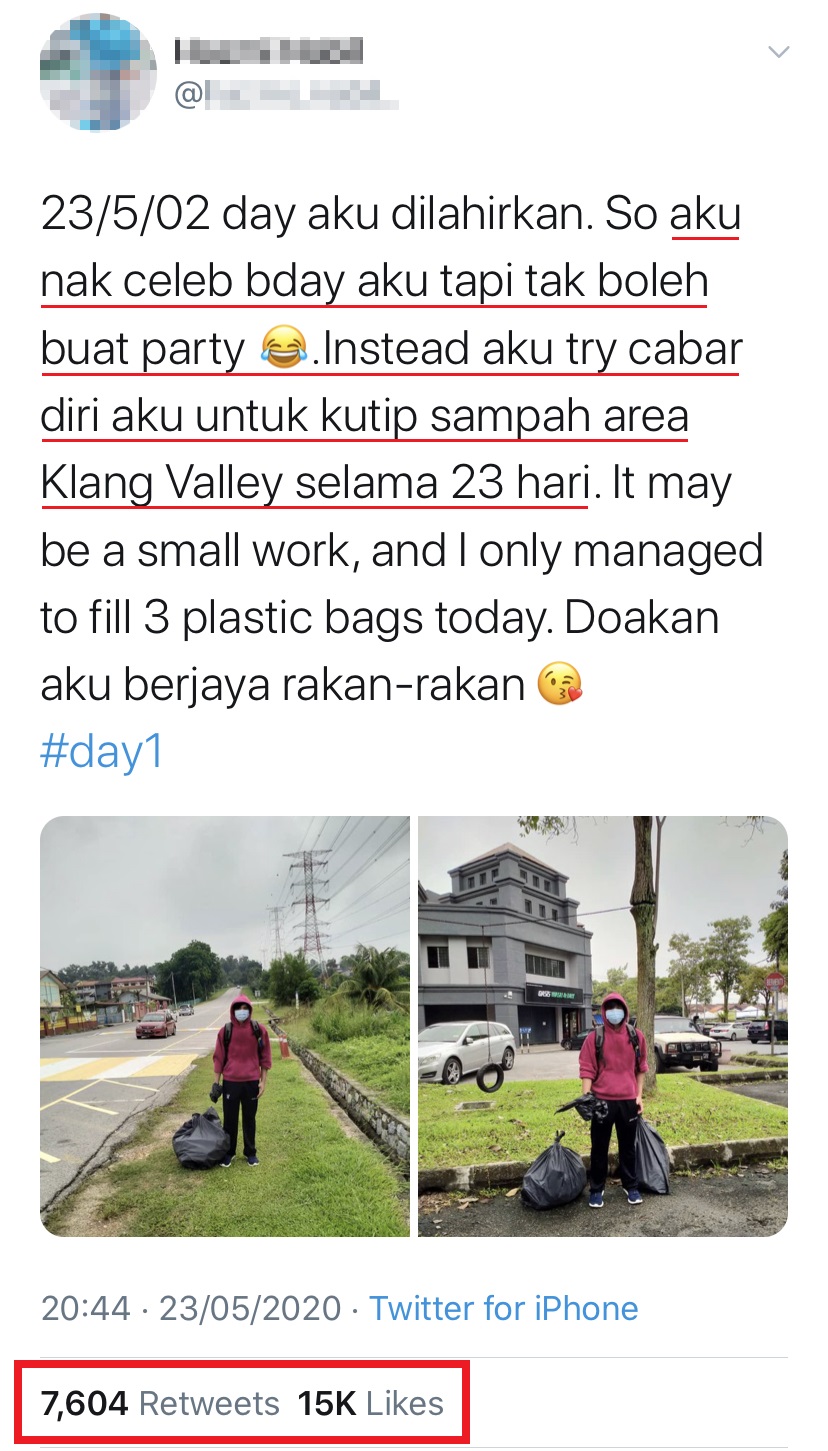The width and height of the screenshot is (828, 1451).
Task: Open the blurred @username handle
Action: pyautogui.click(x=287, y=96)
